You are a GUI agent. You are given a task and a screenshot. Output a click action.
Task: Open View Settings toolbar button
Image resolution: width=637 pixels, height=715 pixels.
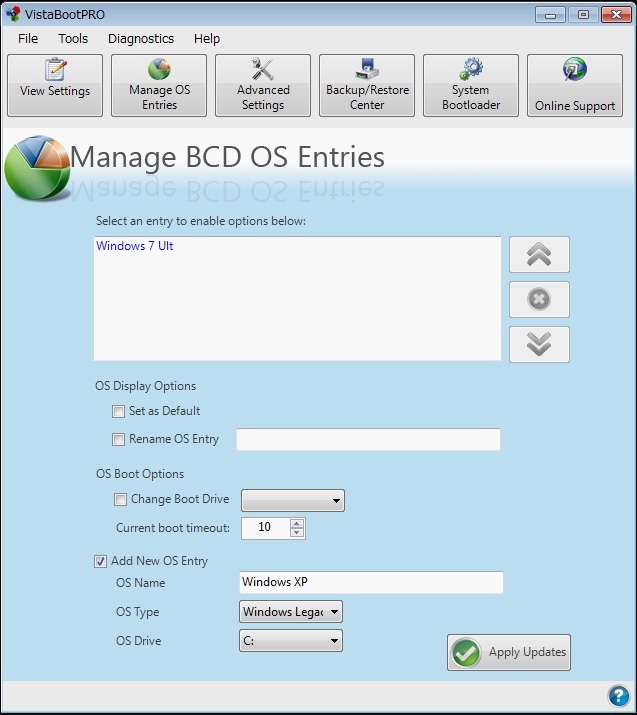pos(55,85)
